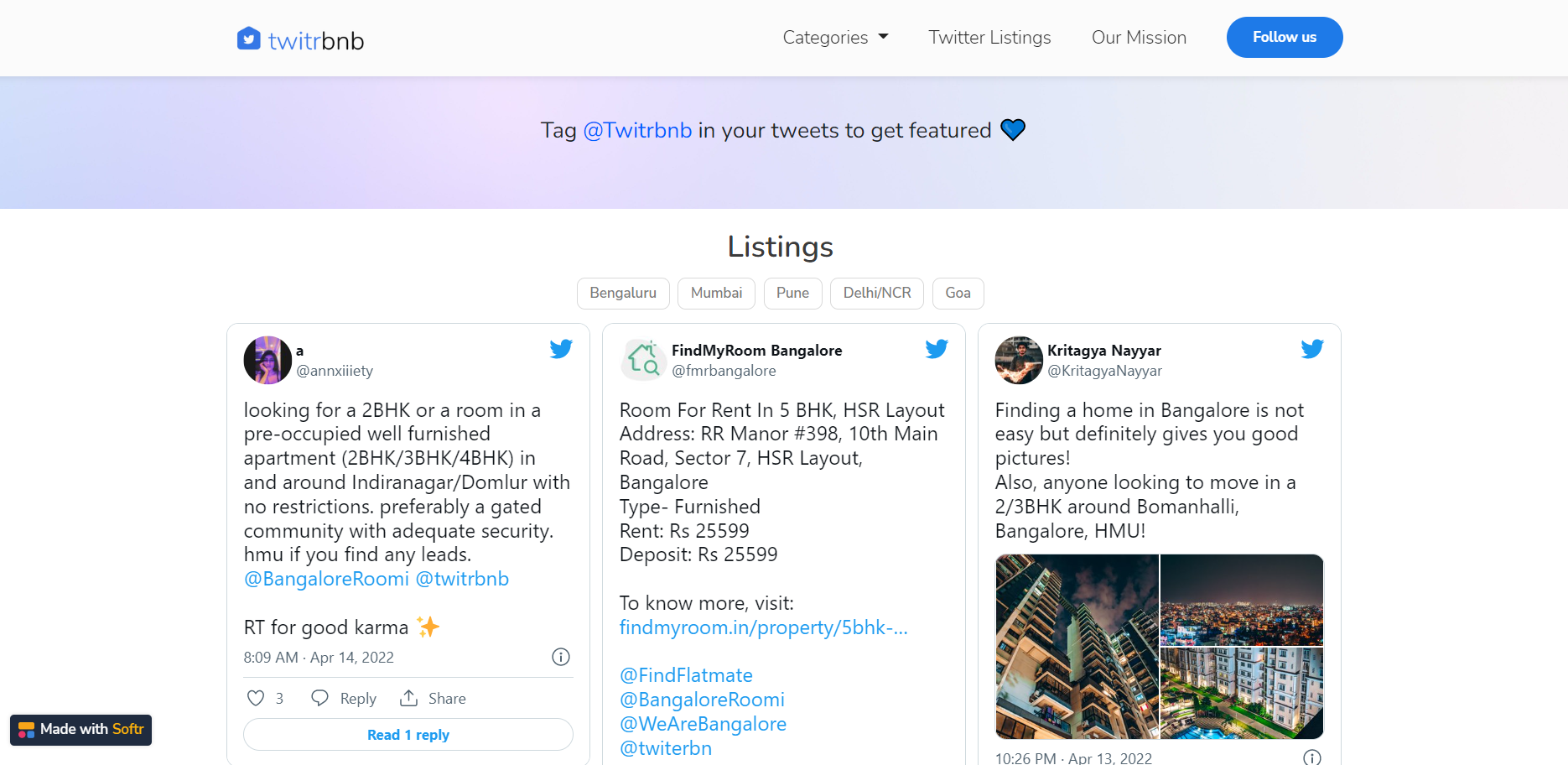Share annxiiiety's tweet via the Share icon
1568x765 pixels.
pos(408,697)
